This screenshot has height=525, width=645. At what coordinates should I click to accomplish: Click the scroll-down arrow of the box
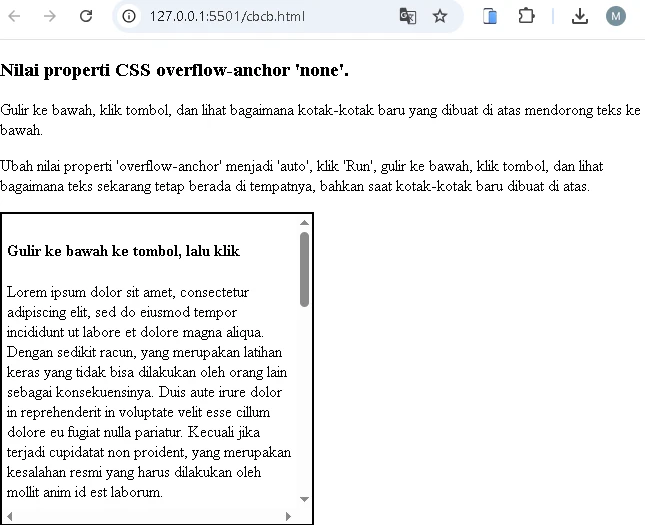point(304,499)
